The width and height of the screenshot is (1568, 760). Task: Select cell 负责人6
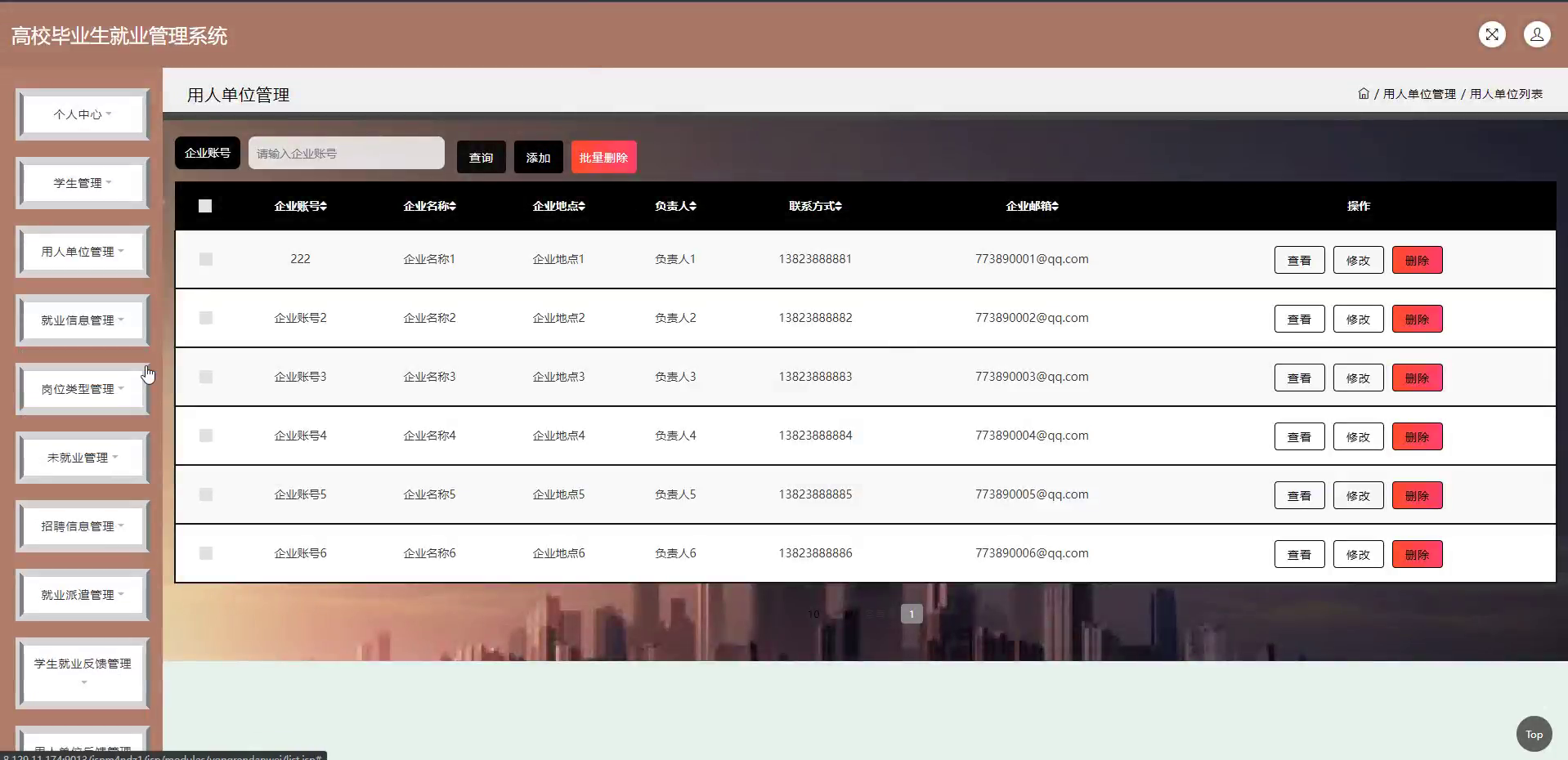pos(675,553)
